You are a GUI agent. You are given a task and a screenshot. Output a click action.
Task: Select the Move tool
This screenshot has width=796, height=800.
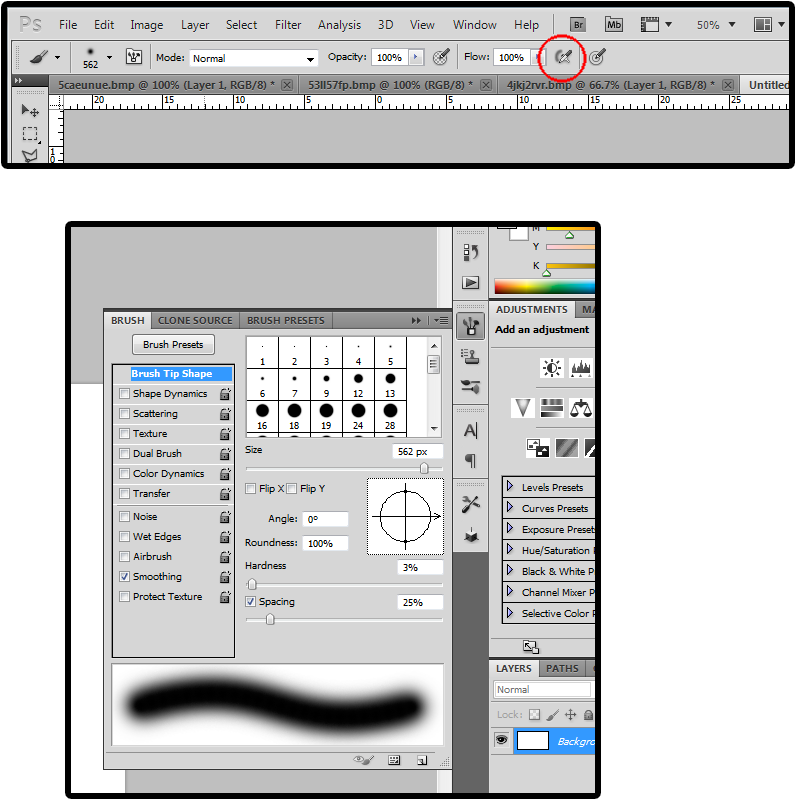[31, 110]
